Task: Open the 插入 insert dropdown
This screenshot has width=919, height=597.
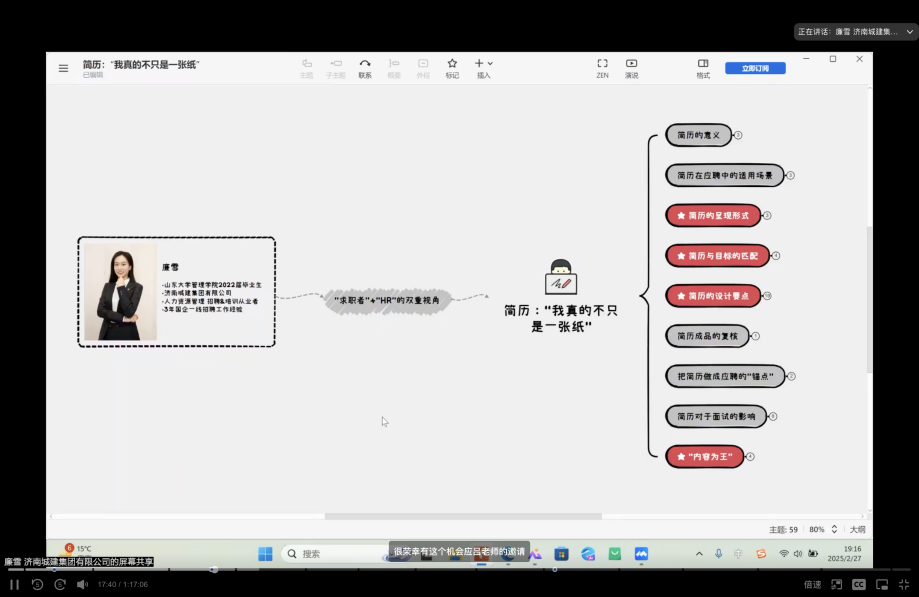Action: click(484, 67)
